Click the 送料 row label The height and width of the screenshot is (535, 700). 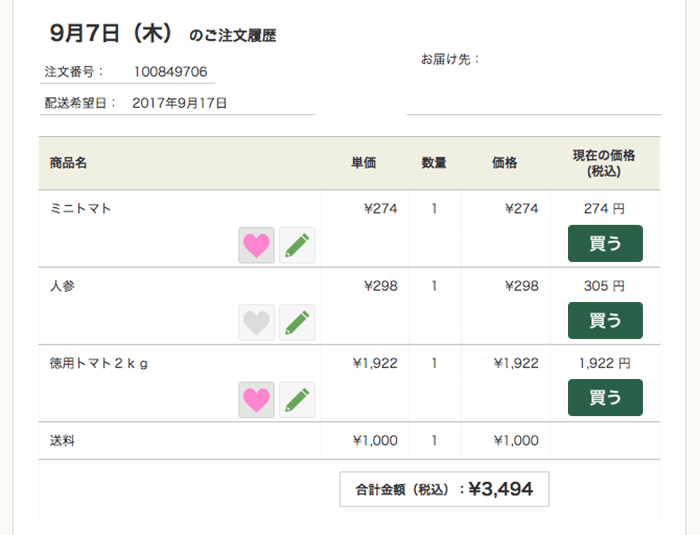[x=62, y=440]
